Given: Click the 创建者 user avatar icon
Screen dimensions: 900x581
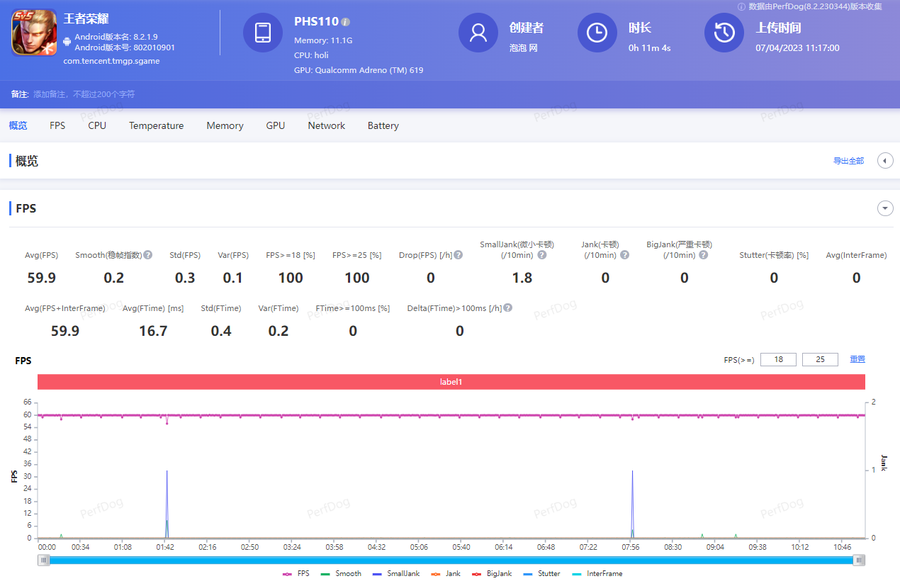Looking at the screenshot, I should tap(478, 33).
